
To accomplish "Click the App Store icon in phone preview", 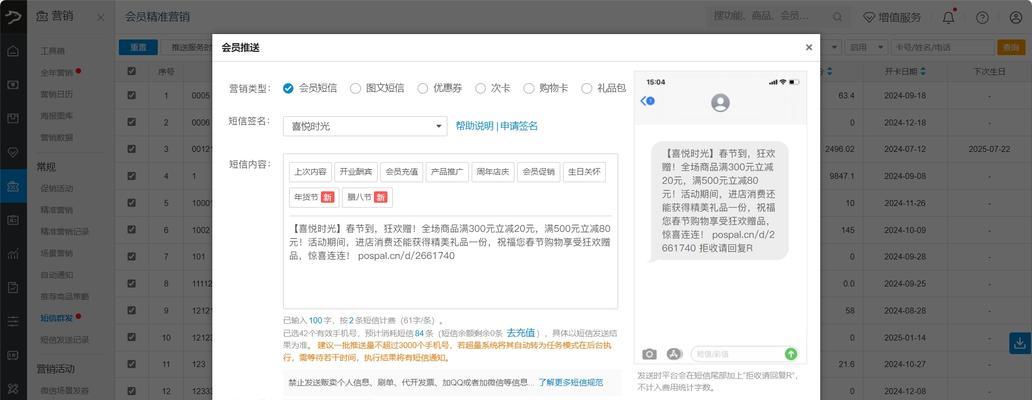I will [x=673, y=354].
